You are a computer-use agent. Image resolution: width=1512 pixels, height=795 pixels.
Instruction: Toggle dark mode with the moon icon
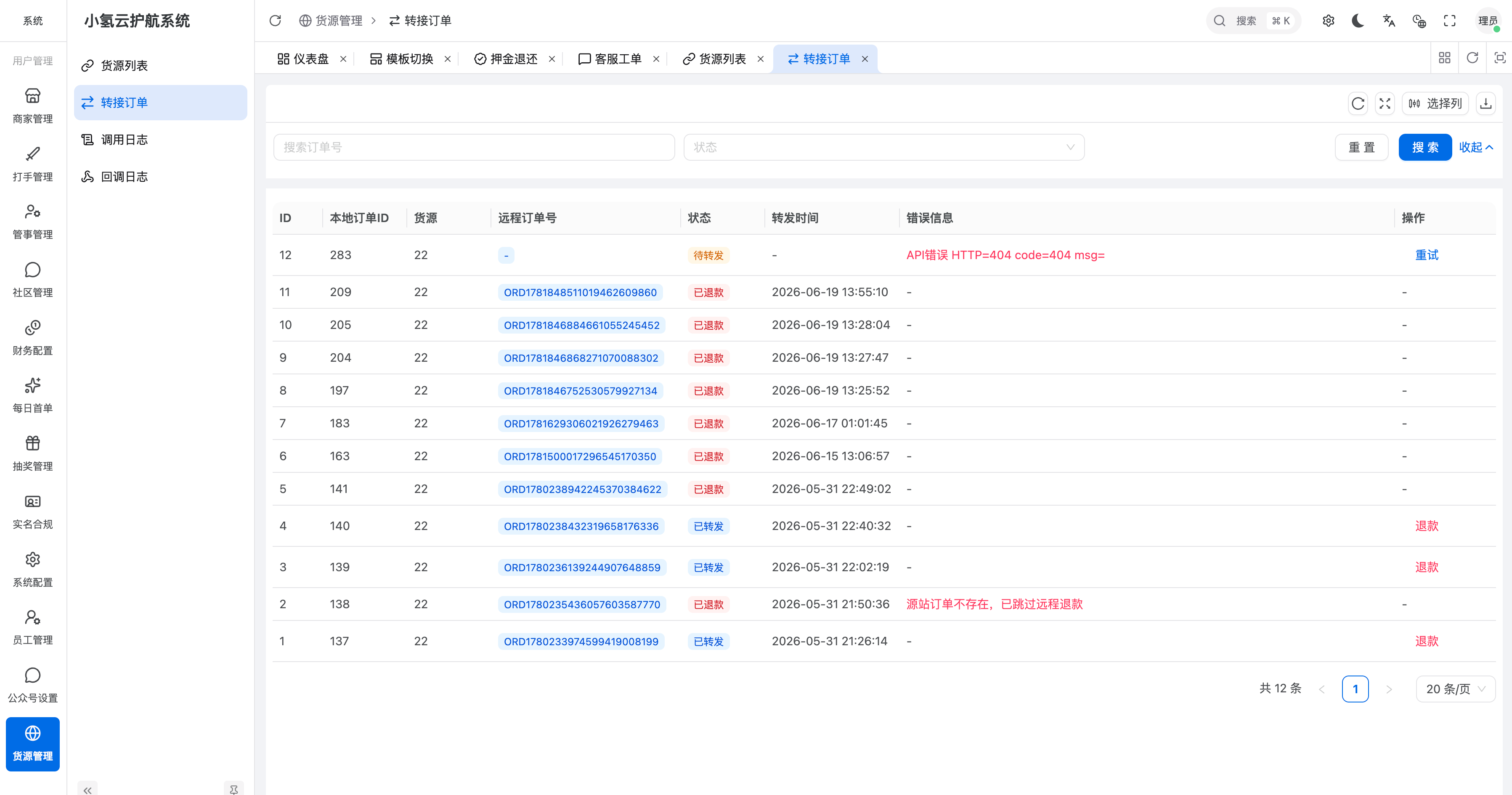[x=1358, y=21]
